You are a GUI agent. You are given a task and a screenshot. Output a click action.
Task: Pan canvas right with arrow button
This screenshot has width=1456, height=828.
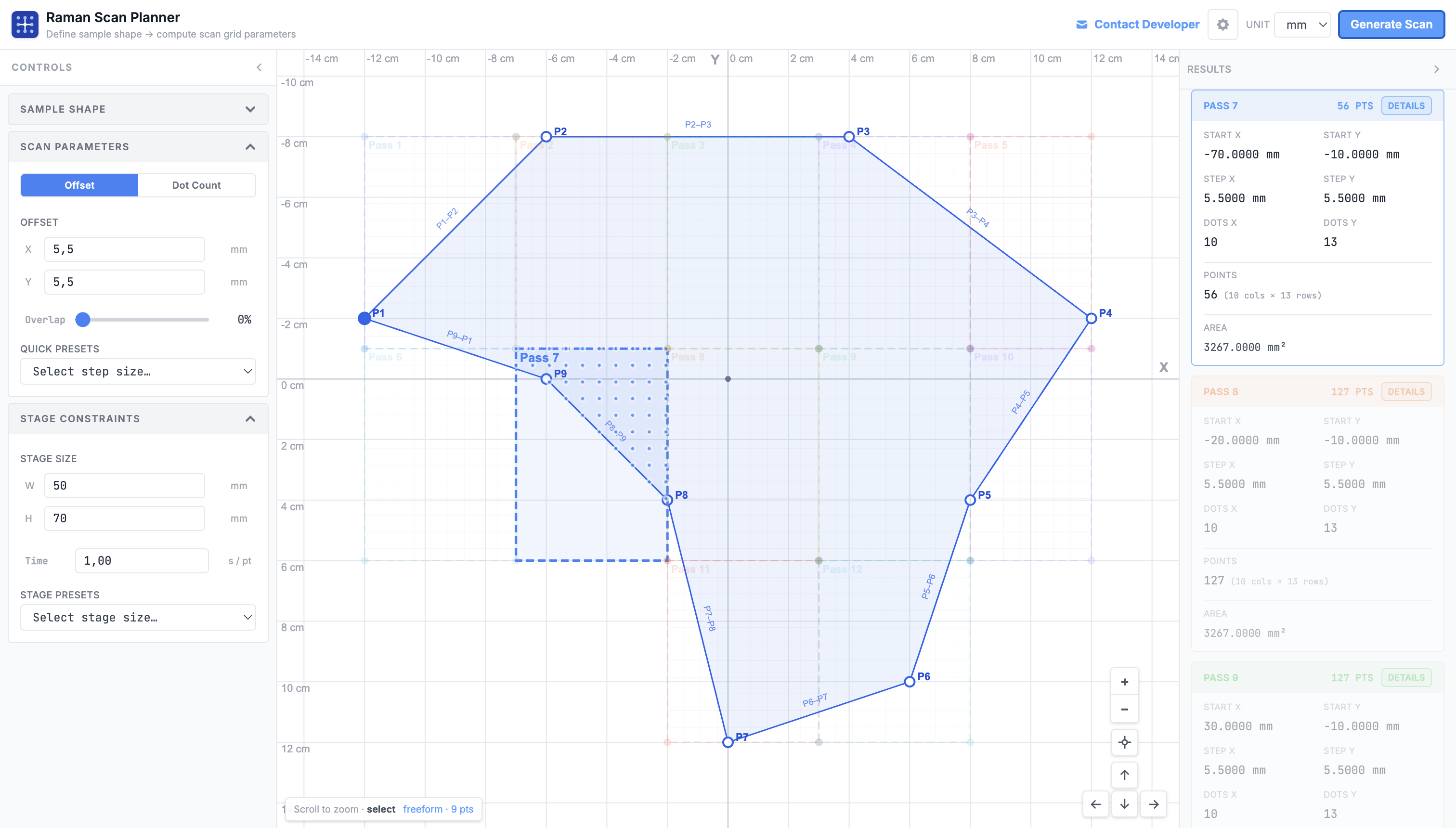(x=1154, y=804)
